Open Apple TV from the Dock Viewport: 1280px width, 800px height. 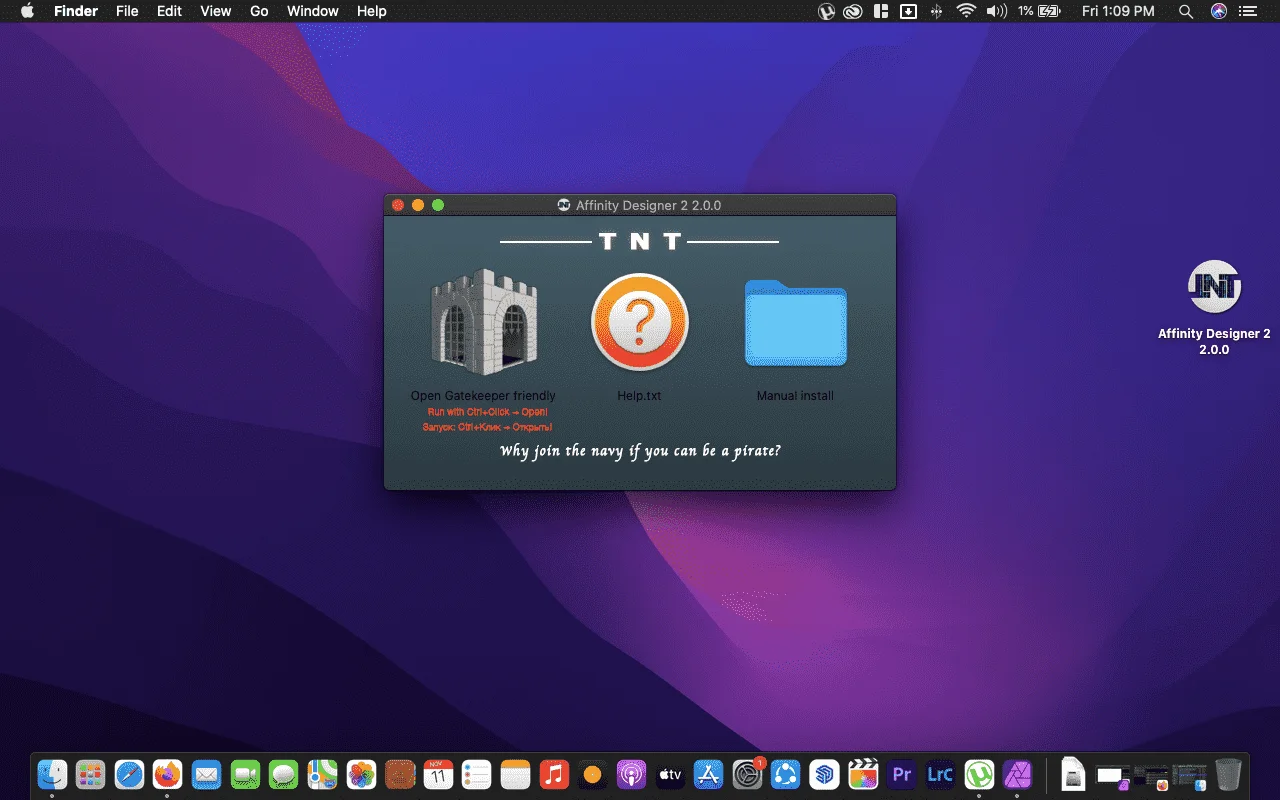click(x=670, y=774)
